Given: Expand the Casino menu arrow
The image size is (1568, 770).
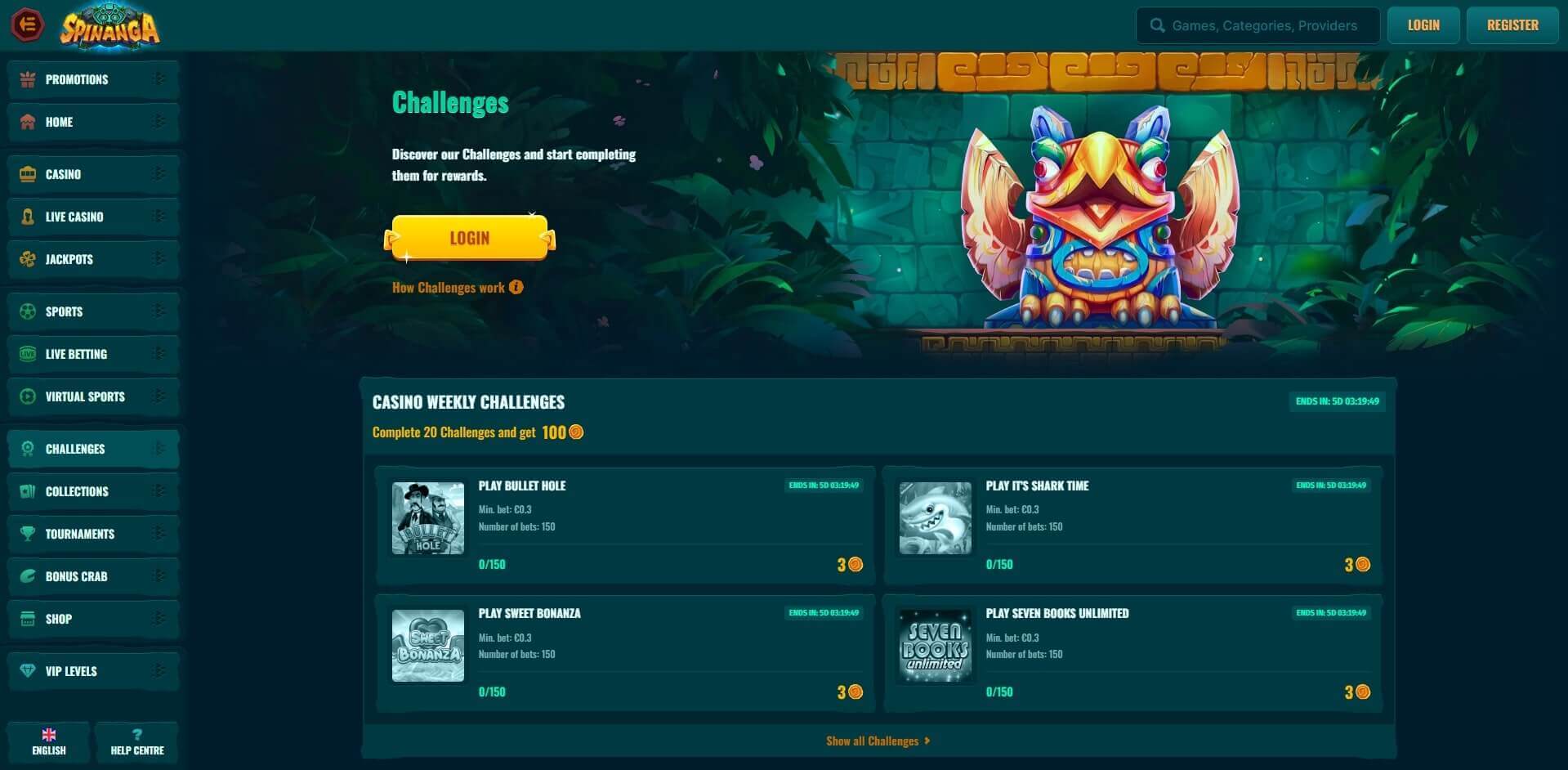Looking at the screenshot, I should [159, 174].
